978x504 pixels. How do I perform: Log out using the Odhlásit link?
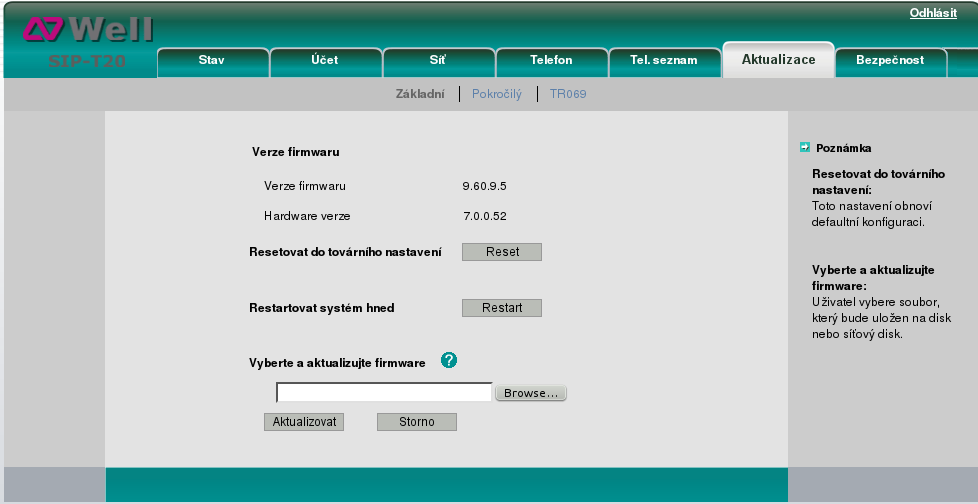point(932,13)
